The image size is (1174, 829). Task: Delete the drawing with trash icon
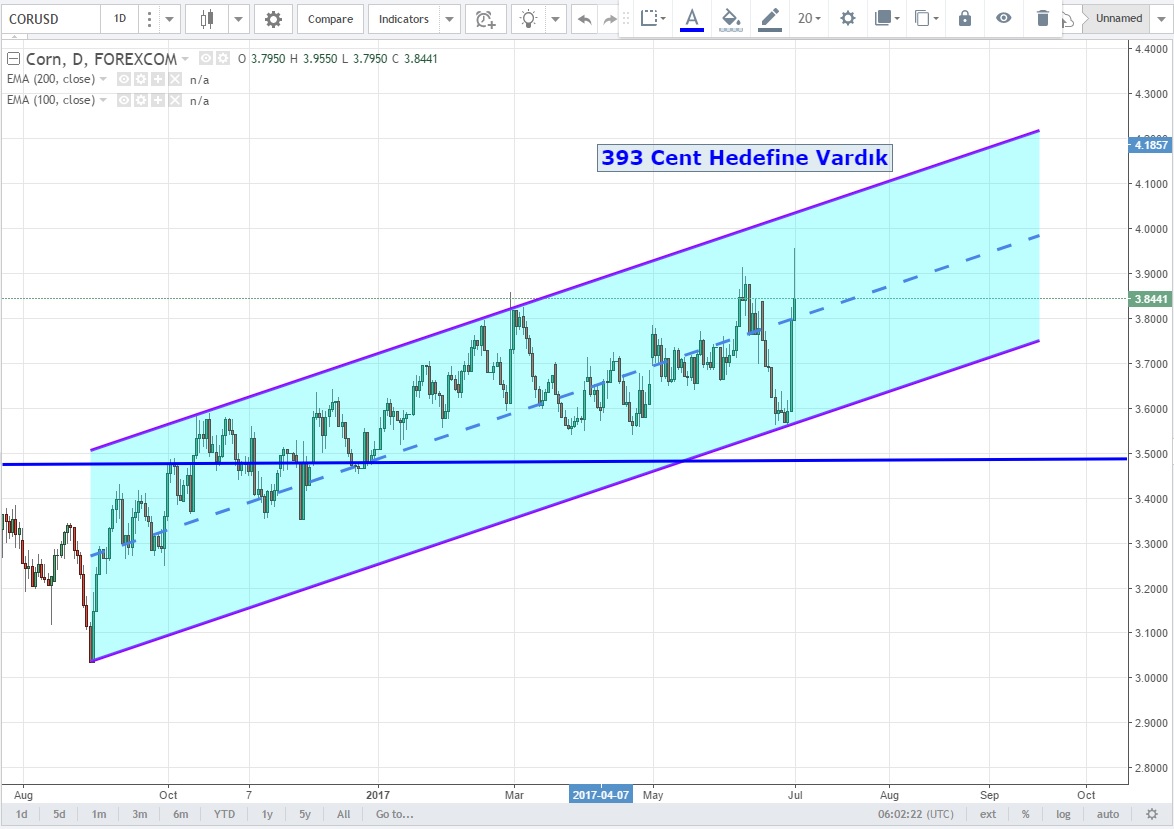1043,18
